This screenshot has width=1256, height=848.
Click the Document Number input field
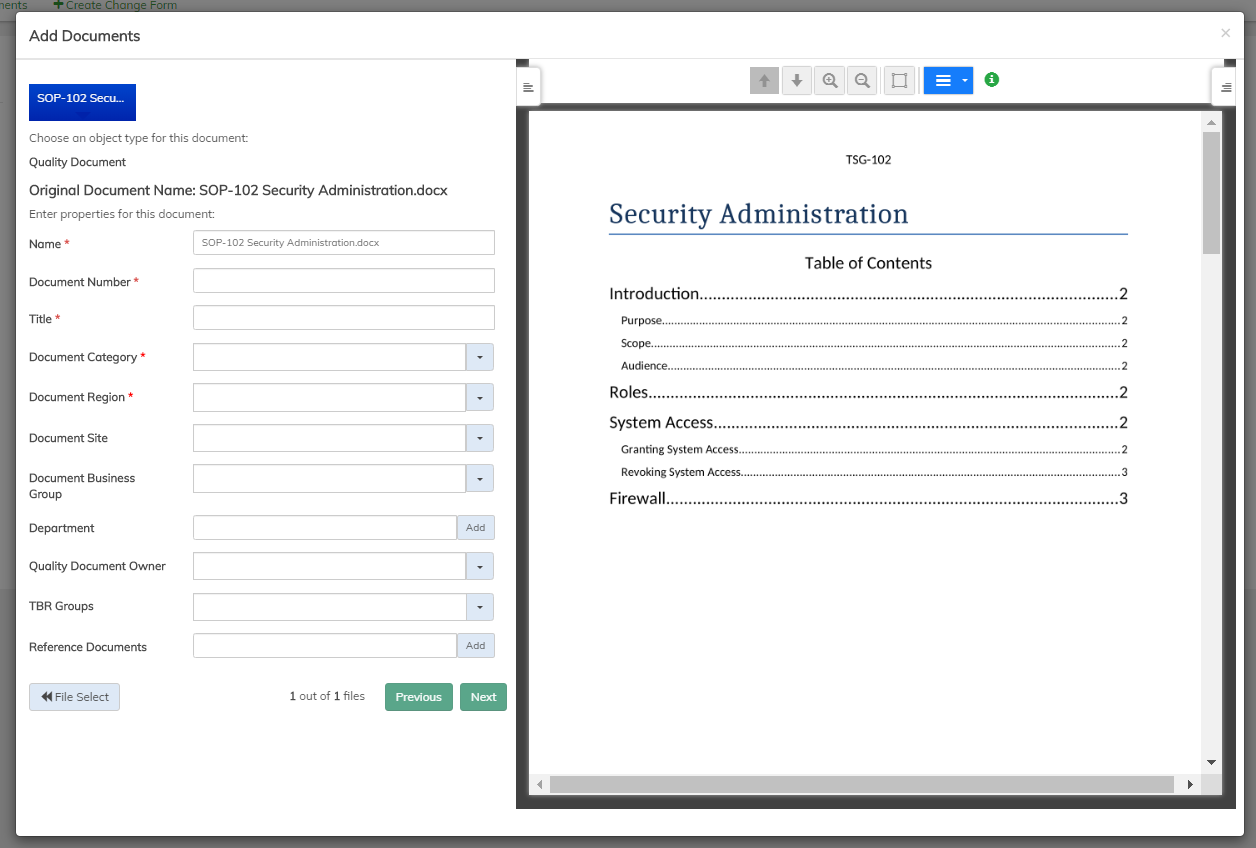343,281
